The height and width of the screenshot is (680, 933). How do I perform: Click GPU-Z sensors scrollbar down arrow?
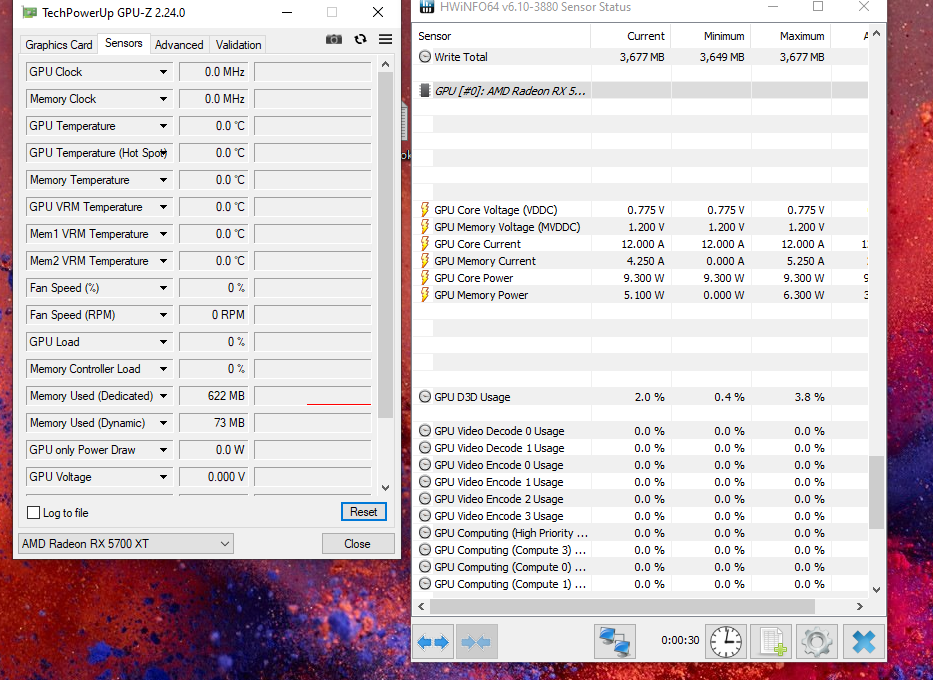click(386, 488)
